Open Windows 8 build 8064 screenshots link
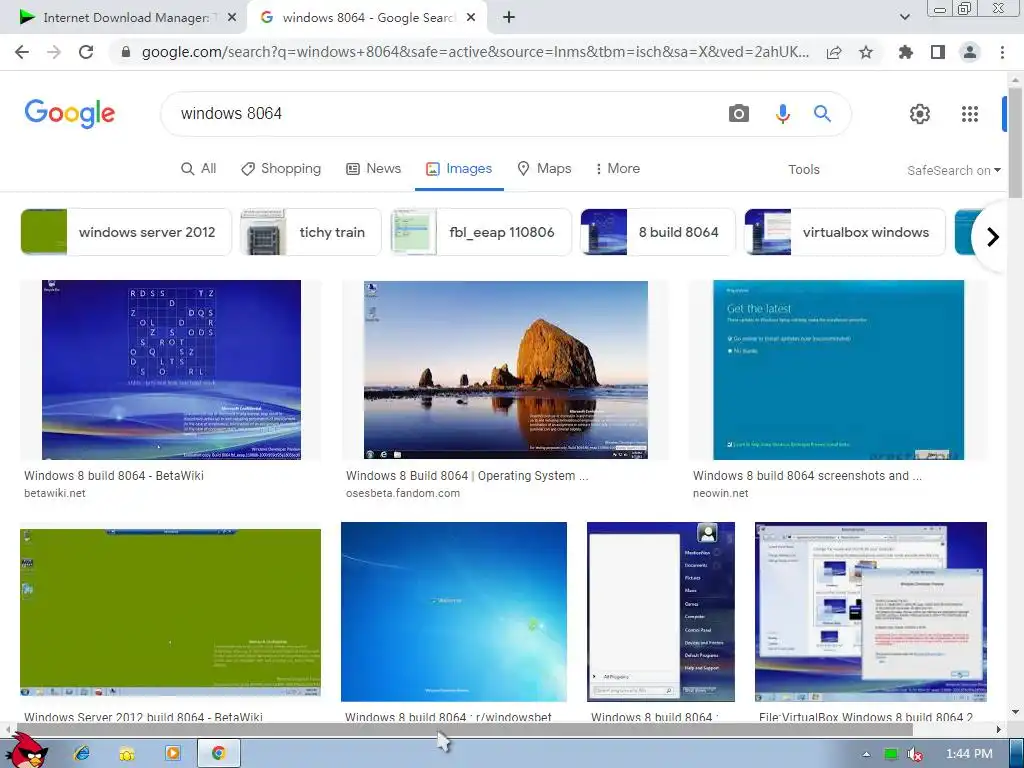The width and height of the screenshot is (1024, 768). [807, 475]
